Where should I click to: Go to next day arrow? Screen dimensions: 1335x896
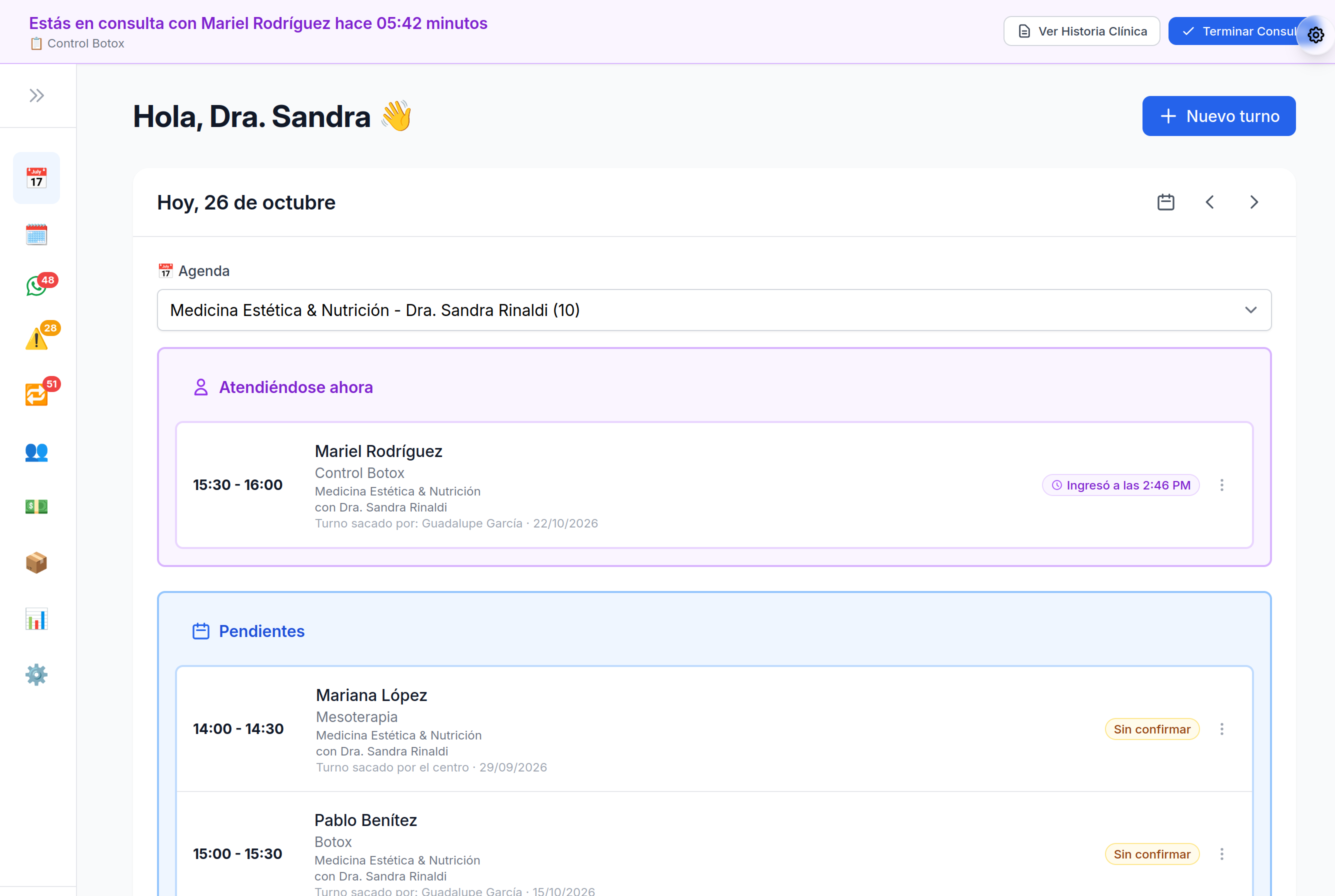click(x=1254, y=202)
